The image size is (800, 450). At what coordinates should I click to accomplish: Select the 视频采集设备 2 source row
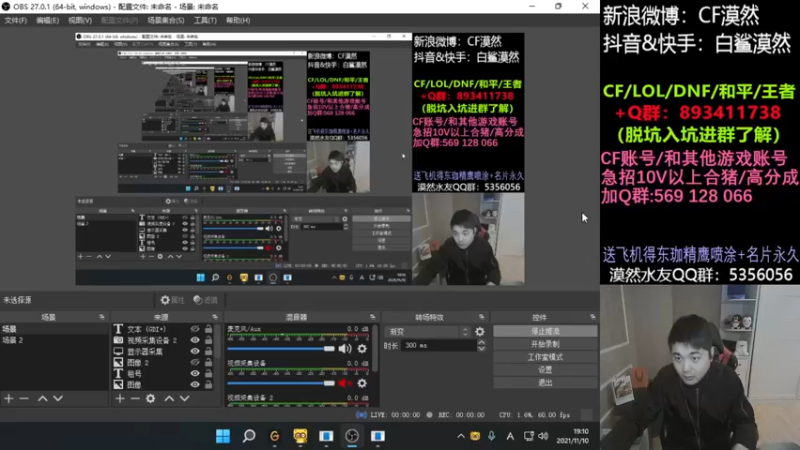point(163,340)
